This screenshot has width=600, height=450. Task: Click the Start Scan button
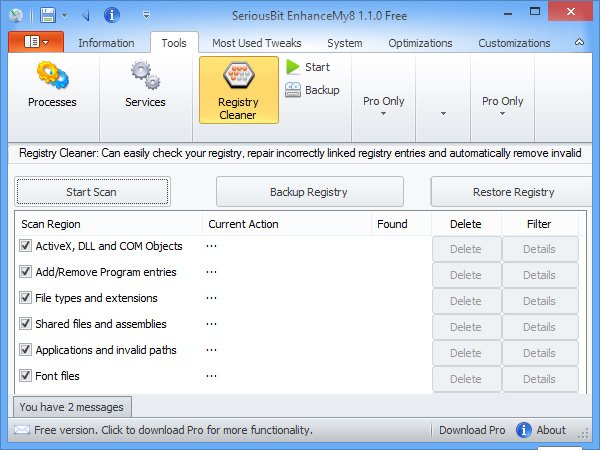[x=92, y=192]
